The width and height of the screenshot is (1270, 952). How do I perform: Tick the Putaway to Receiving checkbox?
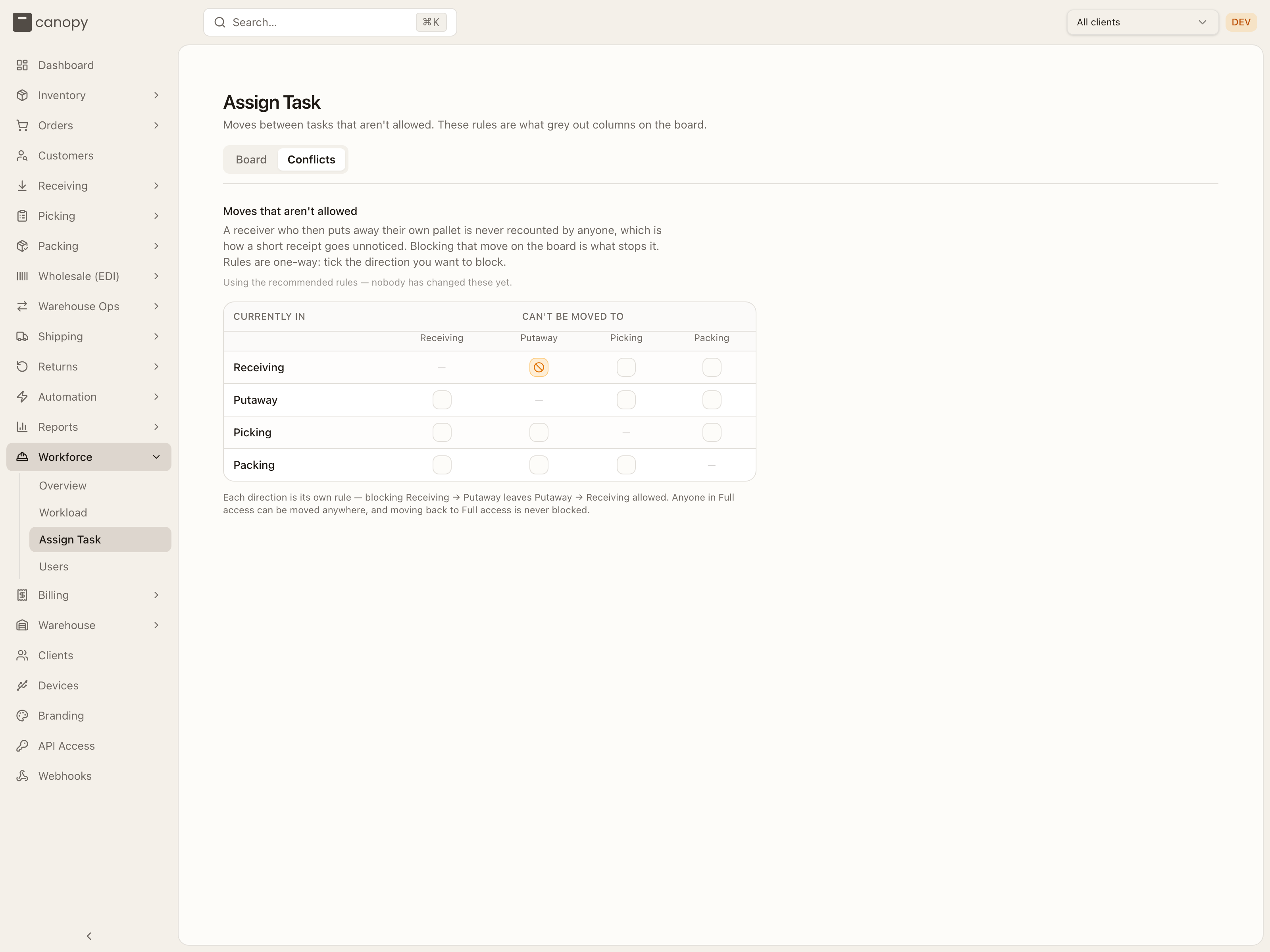tap(441, 400)
